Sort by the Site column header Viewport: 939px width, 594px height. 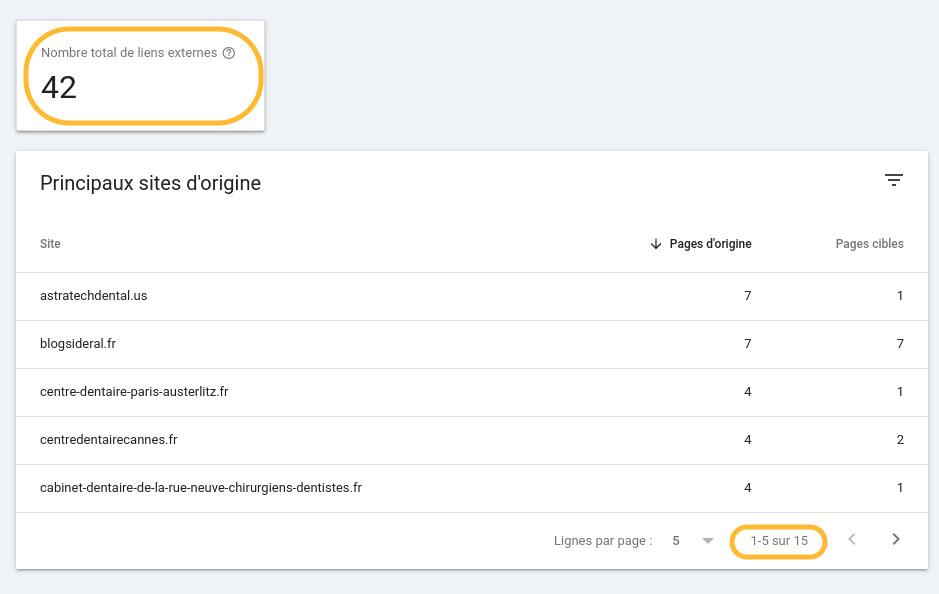click(49, 243)
